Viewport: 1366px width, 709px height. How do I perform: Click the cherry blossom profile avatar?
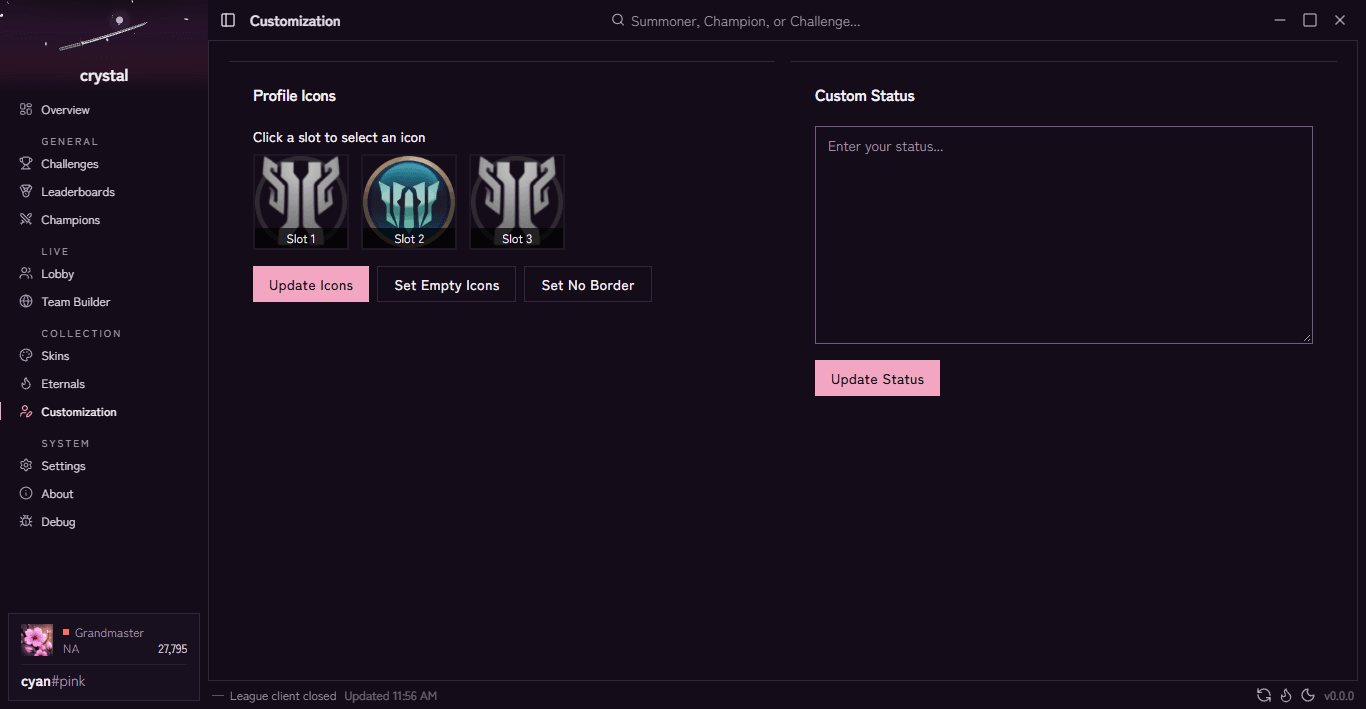37,640
